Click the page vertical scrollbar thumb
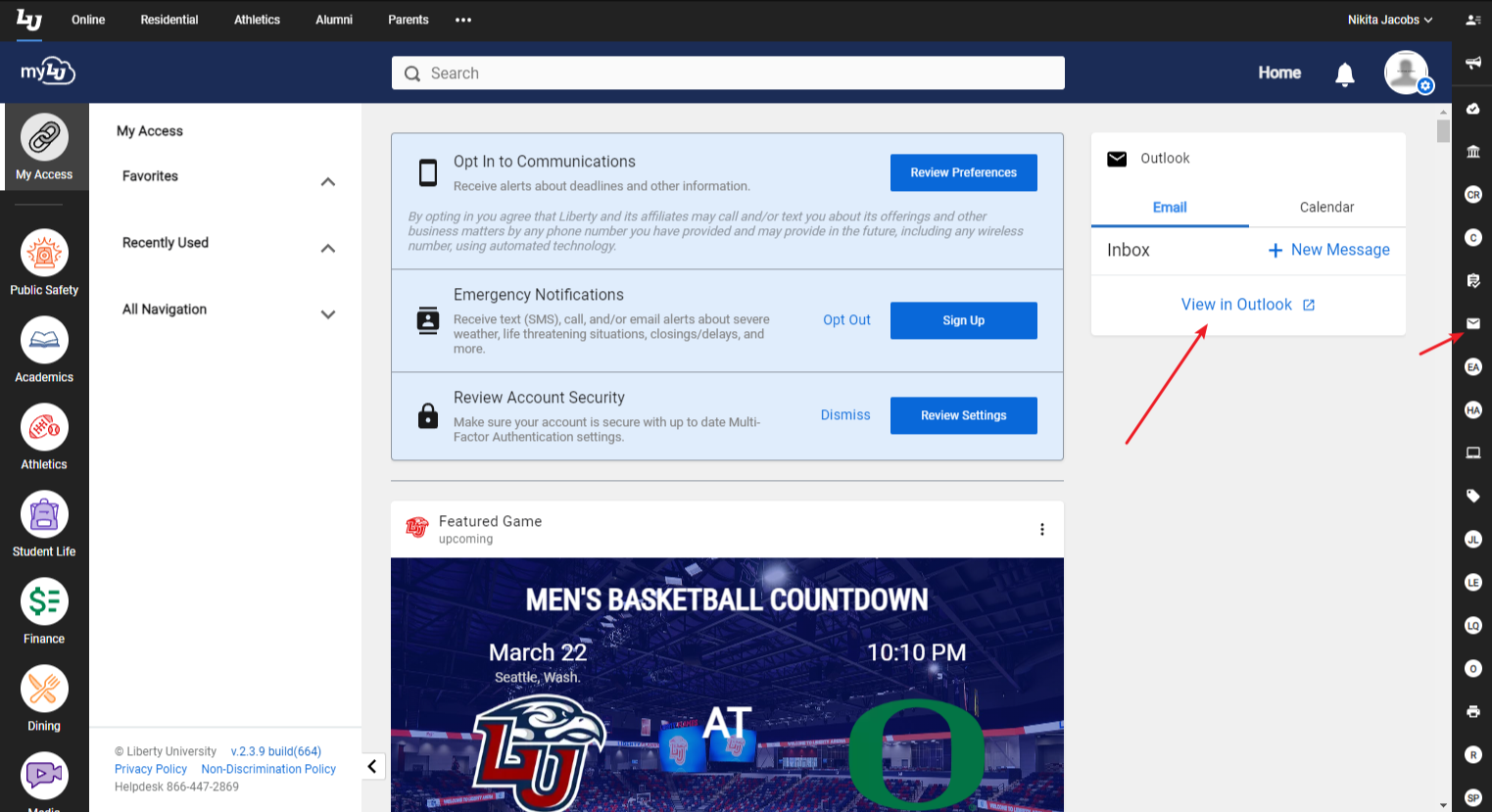The height and width of the screenshot is (812, 1492). 1443,131
